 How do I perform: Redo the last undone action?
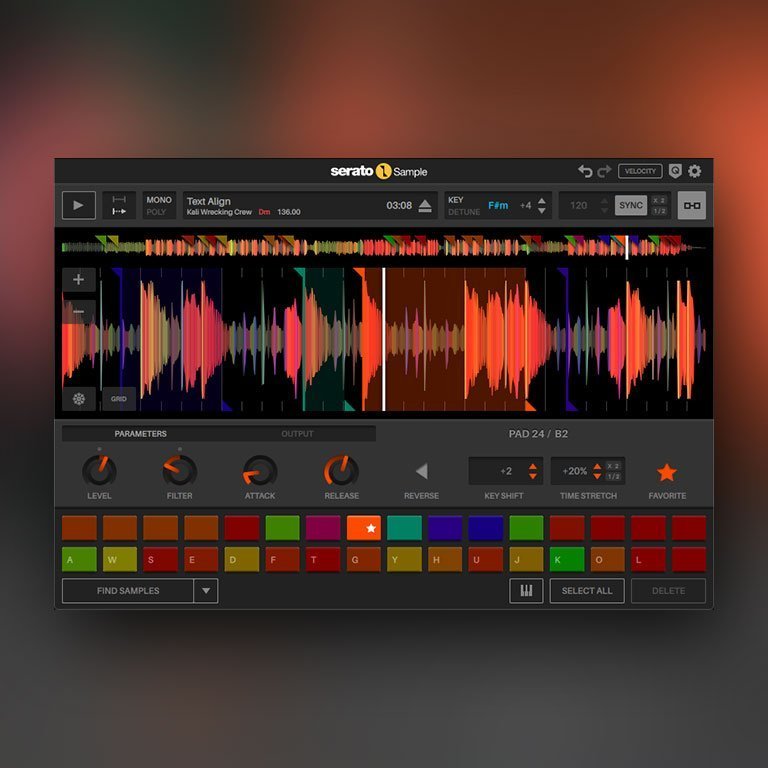tap(604, 171)
